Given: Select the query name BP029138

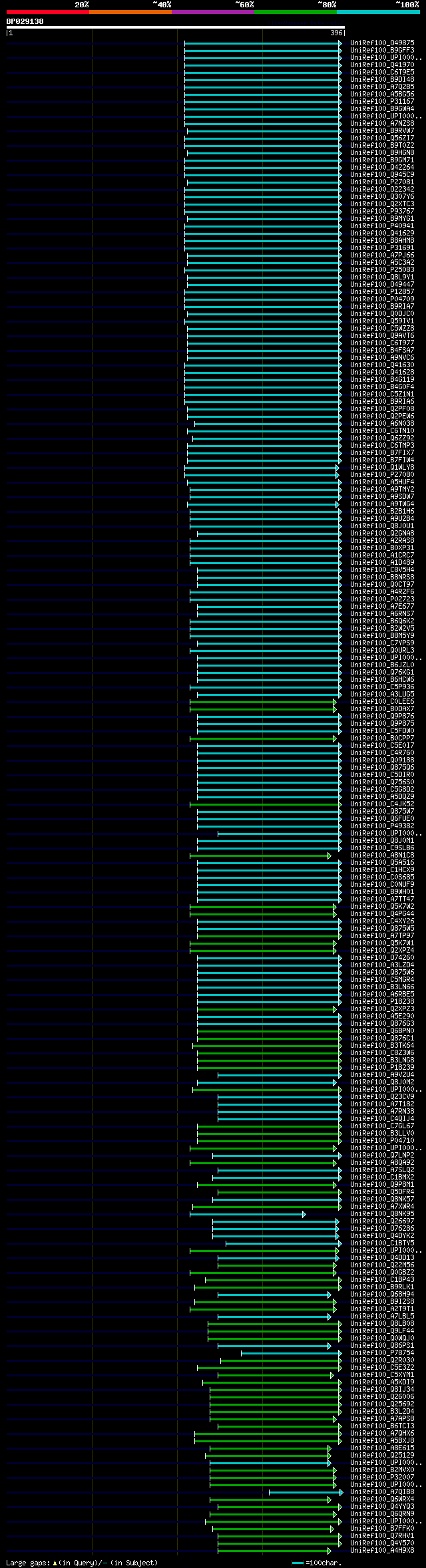Looking at the screenshot, I should (25, 21).
